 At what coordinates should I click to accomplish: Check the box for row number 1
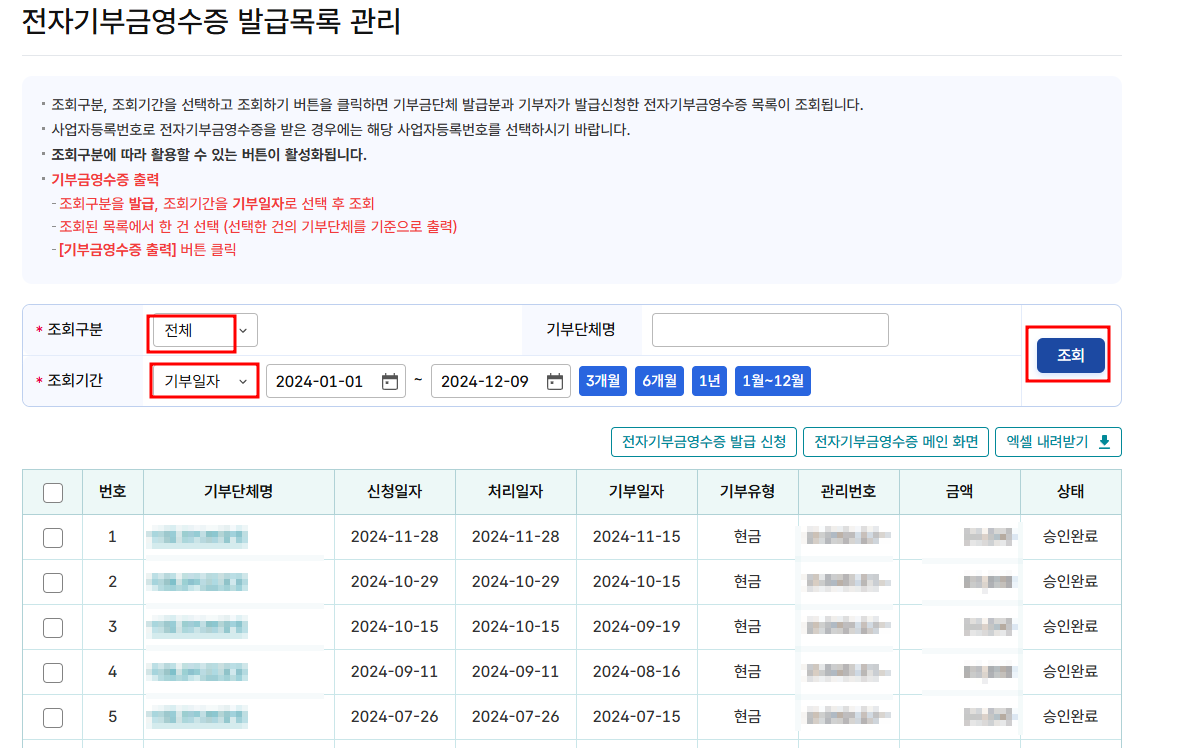(x=53, y=537)
